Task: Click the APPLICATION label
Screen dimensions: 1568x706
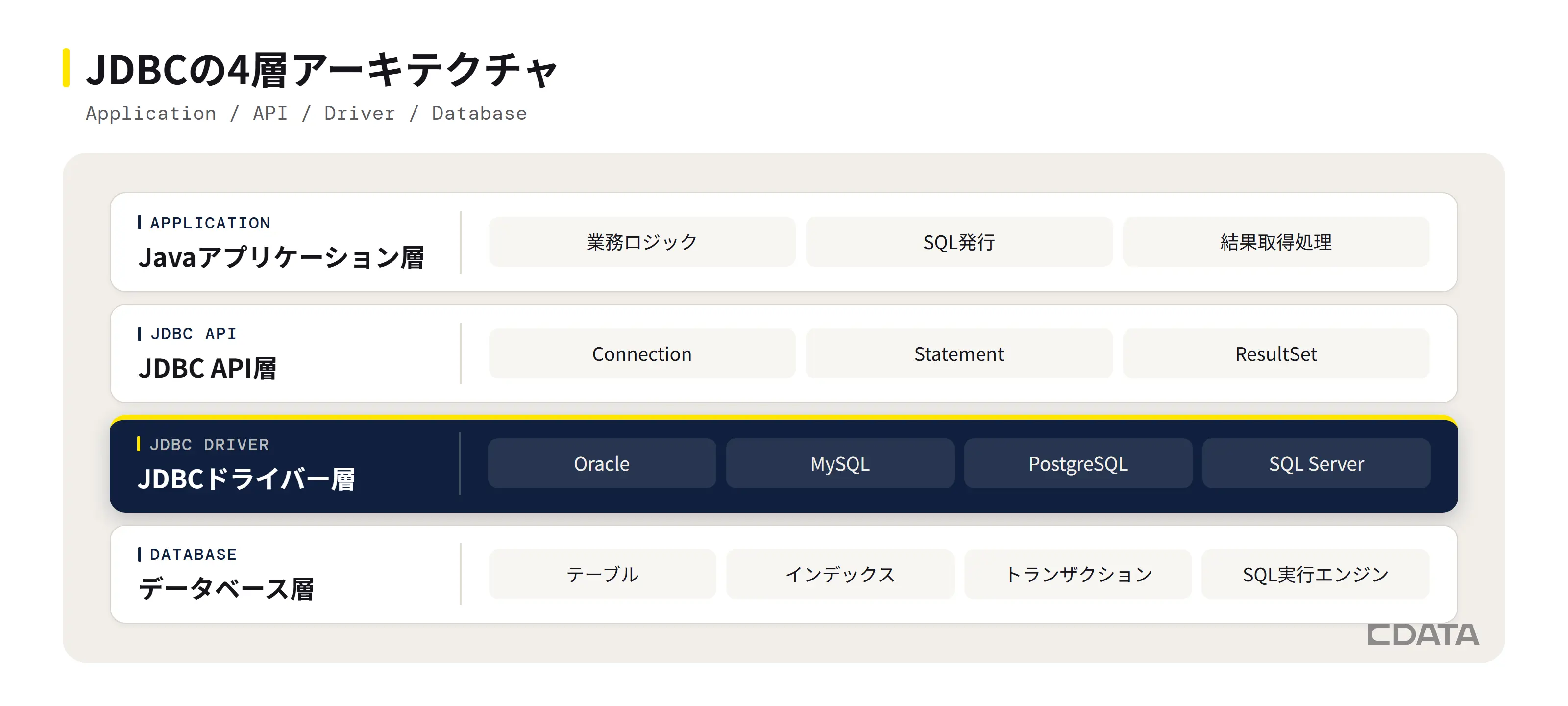Action: (x=210, y=223)
